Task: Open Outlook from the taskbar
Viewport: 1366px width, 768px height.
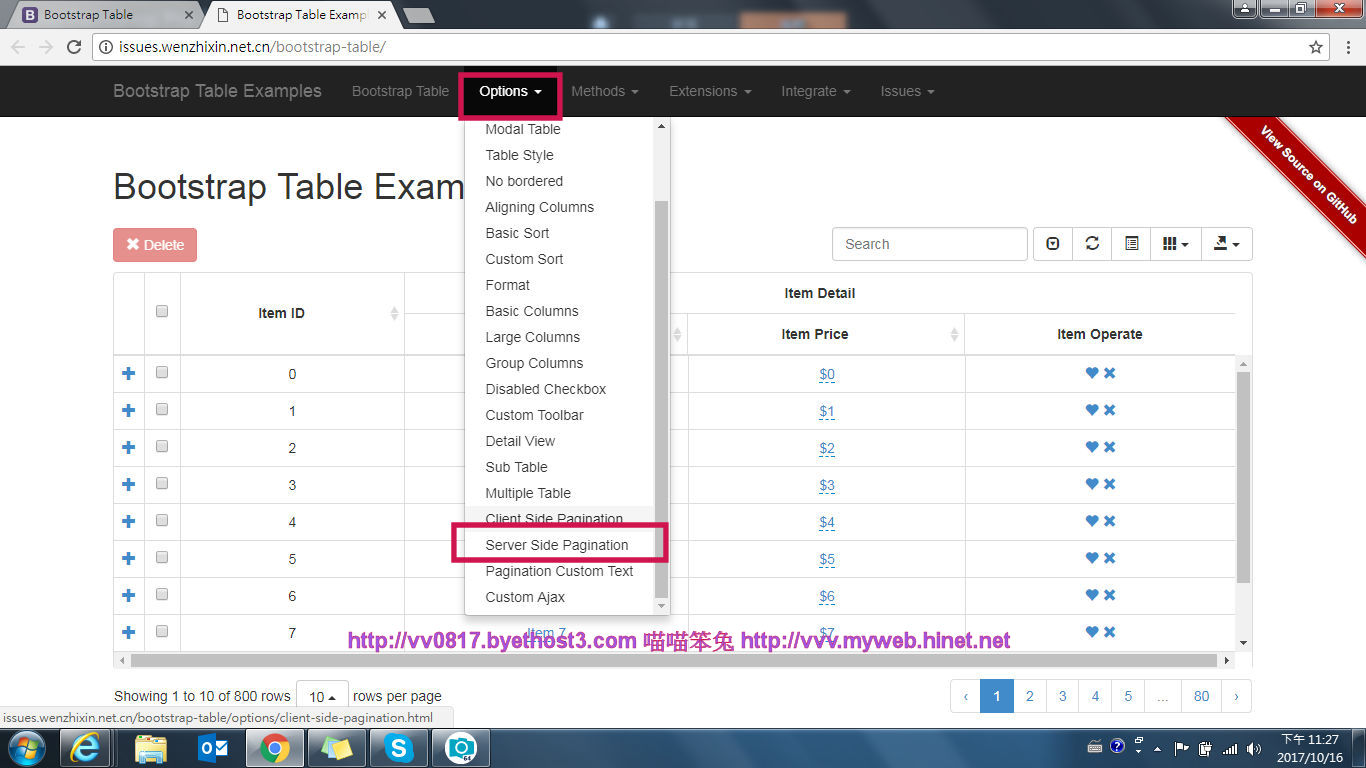Action: 214,748
